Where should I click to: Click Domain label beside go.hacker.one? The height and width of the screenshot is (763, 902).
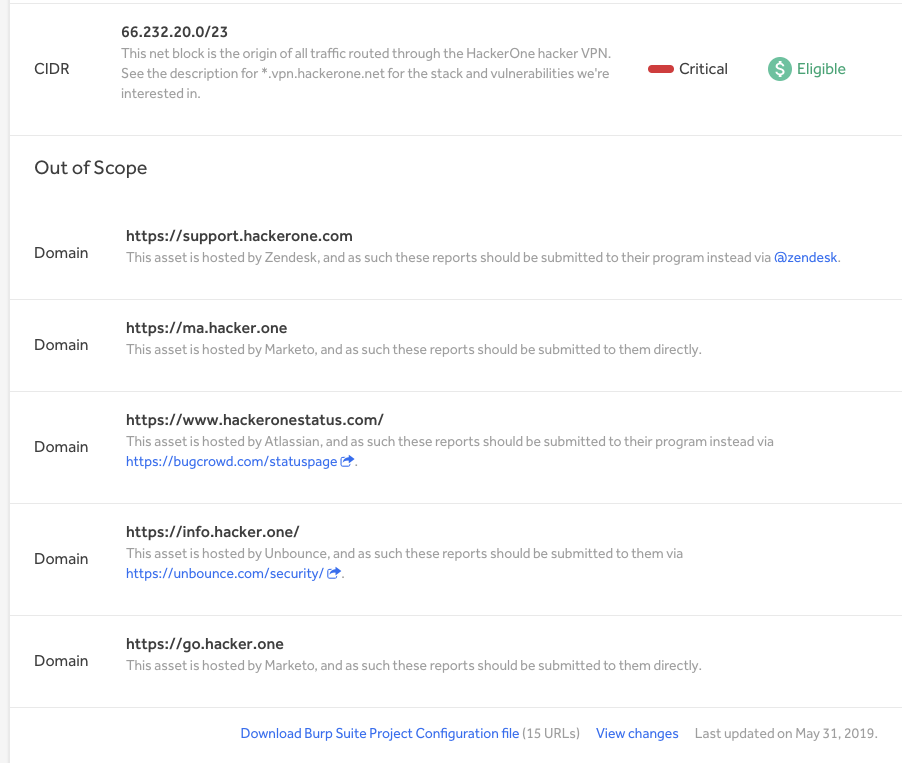(x=61, y=661)
